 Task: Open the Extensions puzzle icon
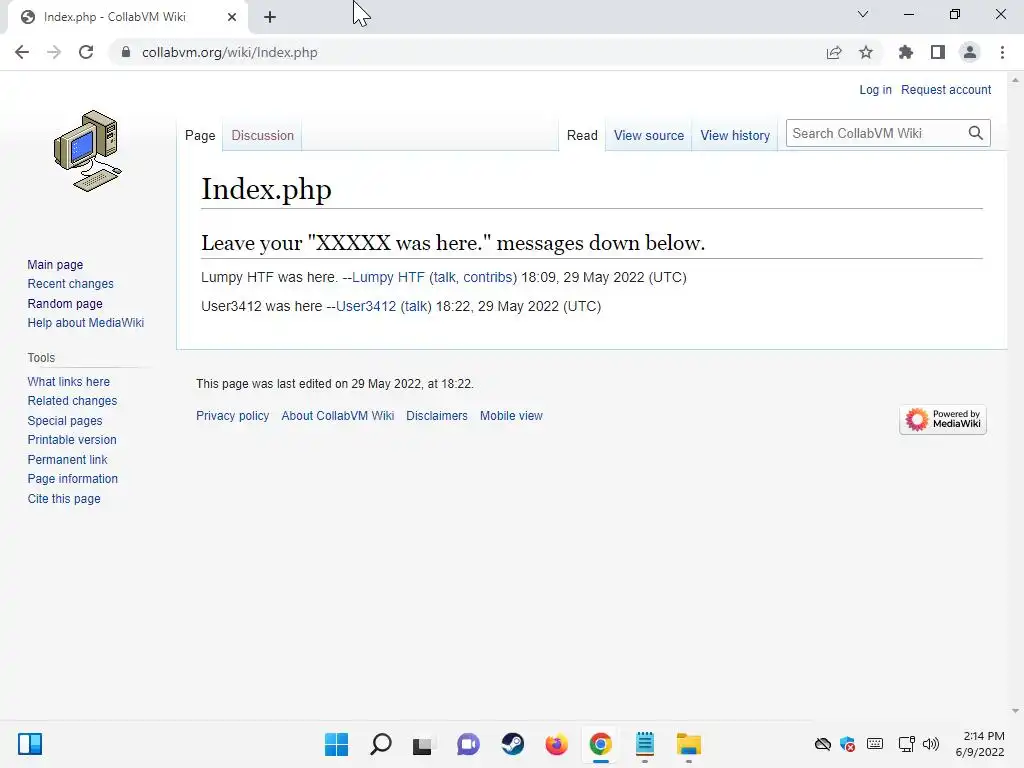(905, 52)
